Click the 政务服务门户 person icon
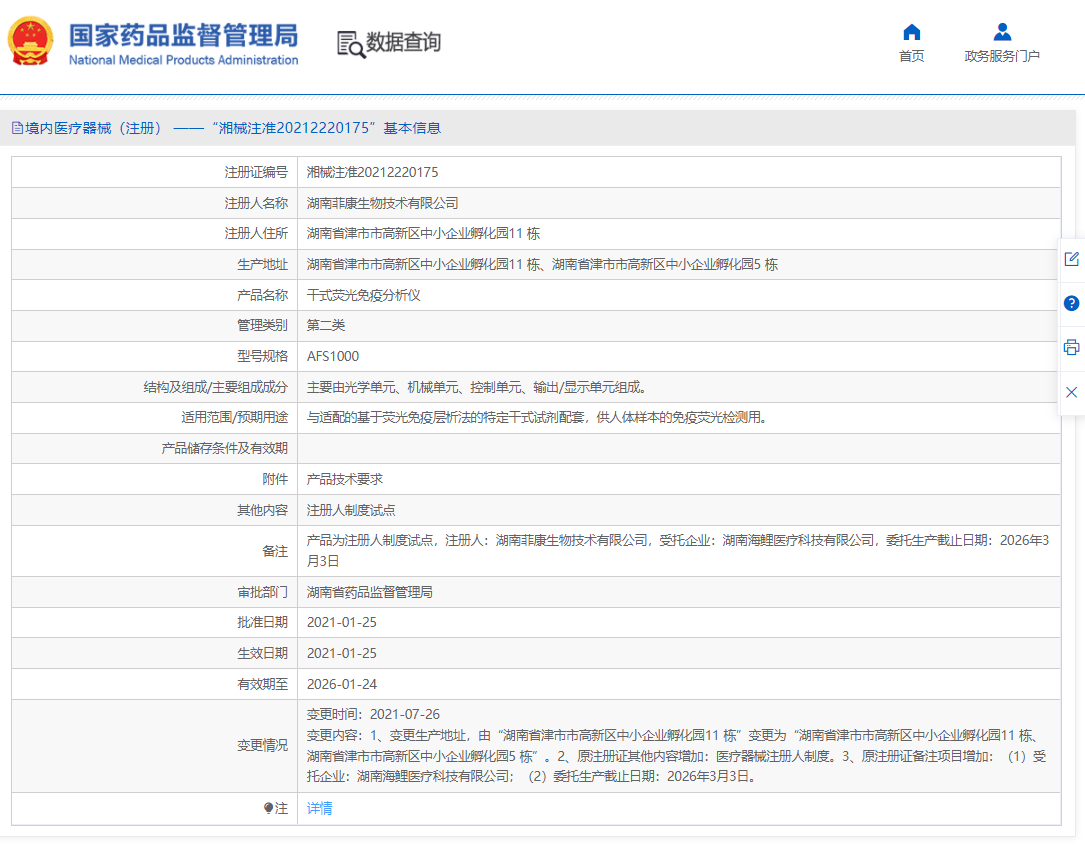 pos(1002,32)
